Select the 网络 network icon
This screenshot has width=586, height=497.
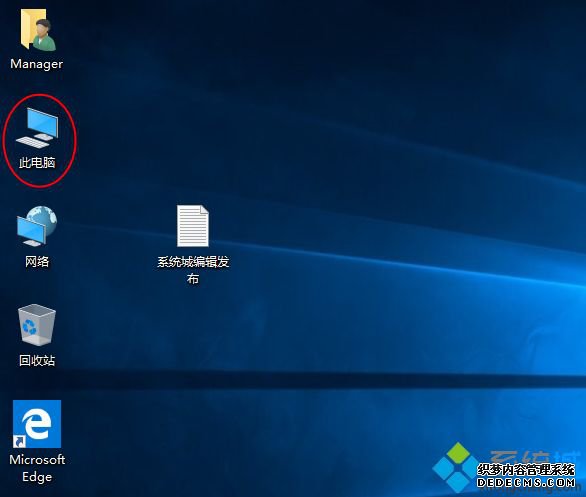pyautogui.click(x=37, y=226)
